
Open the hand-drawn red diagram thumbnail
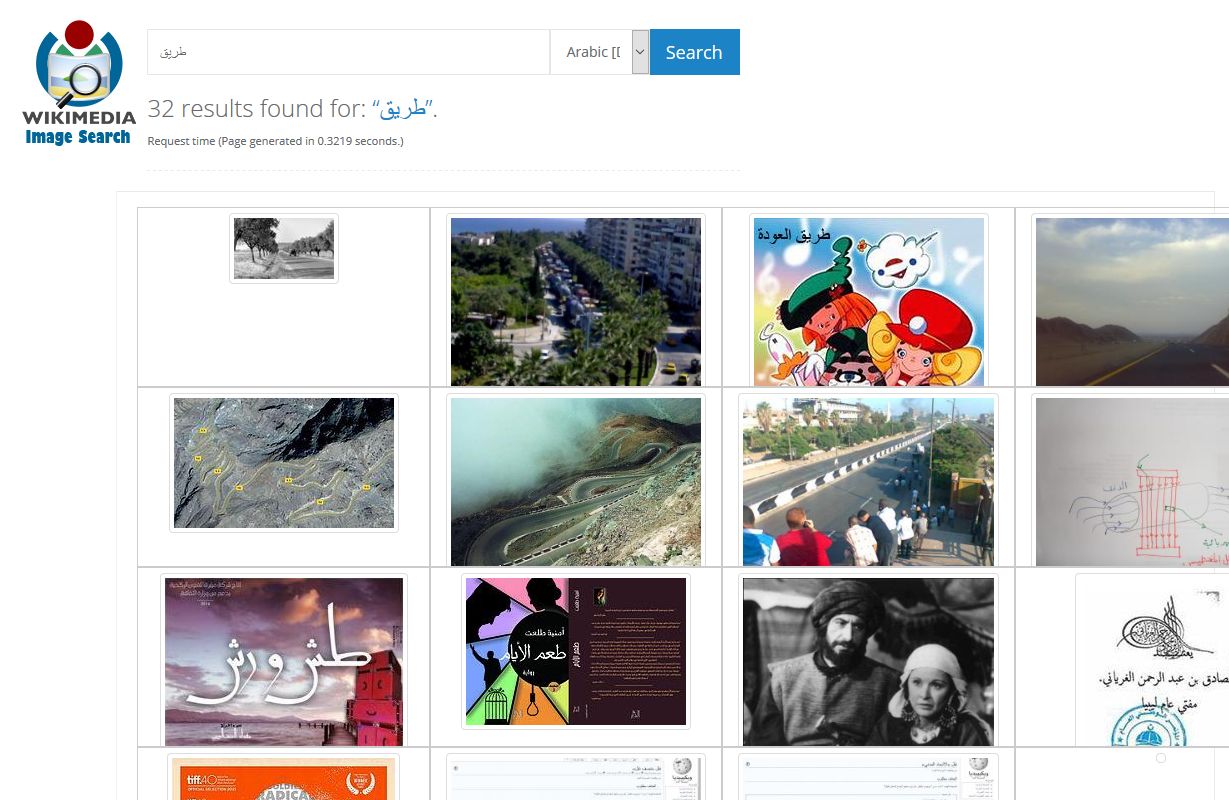[1132, 480]
